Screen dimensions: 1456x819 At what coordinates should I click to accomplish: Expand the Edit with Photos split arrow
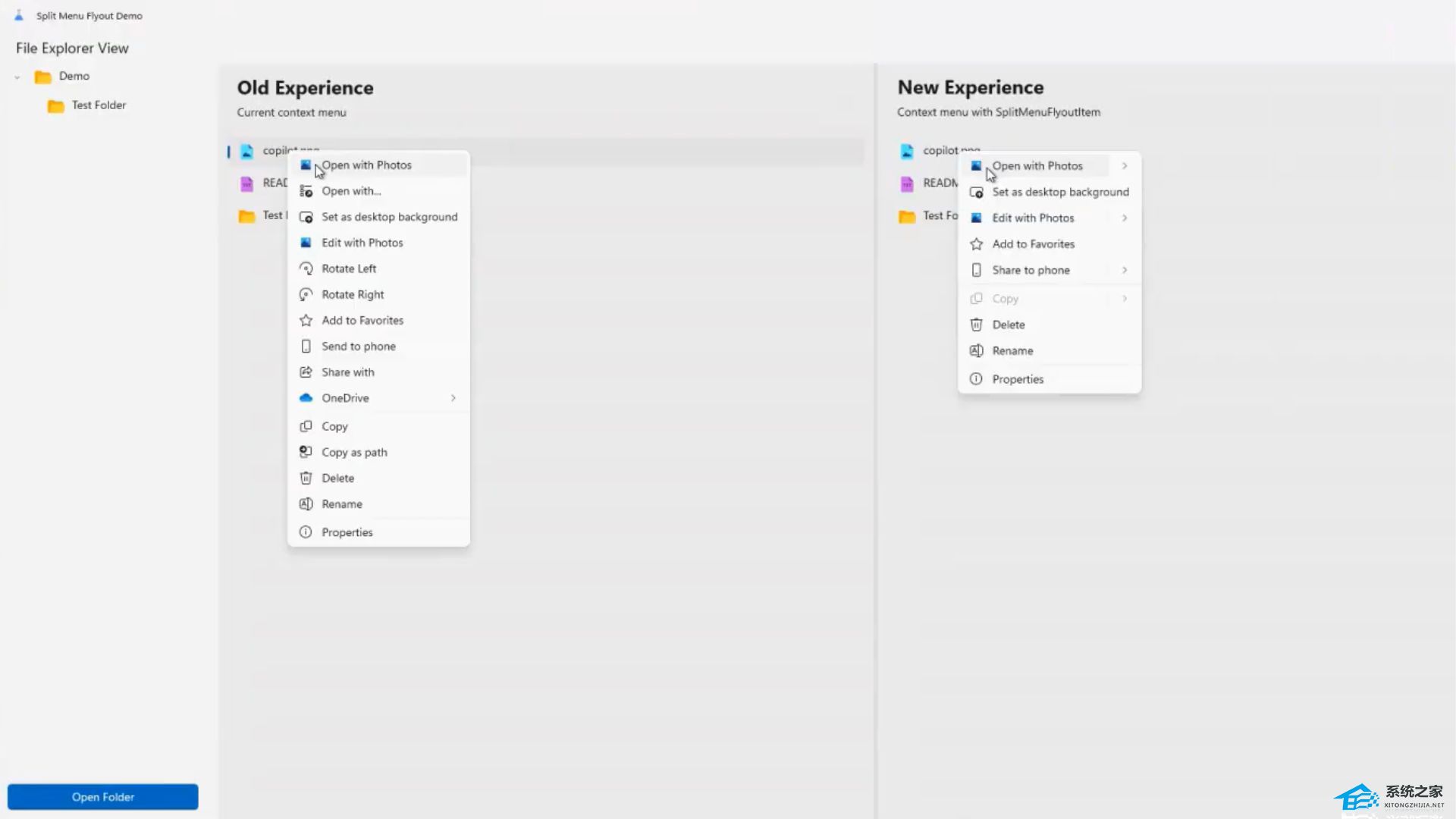[x=1125, y=218]
